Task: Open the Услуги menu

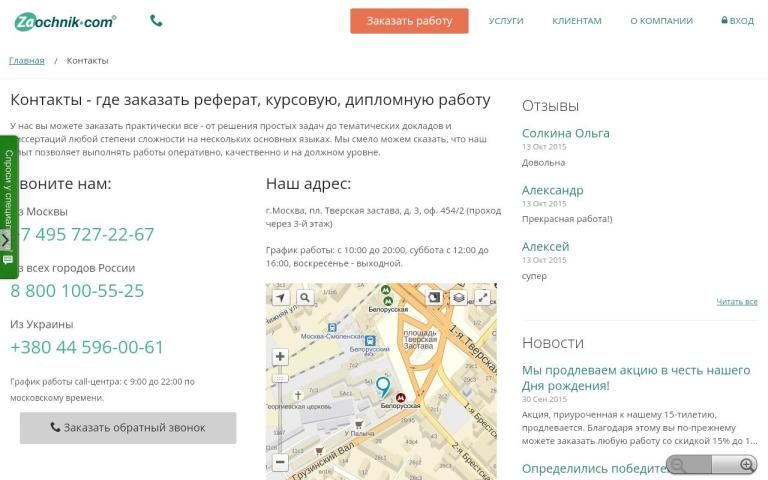Action: click(506, 21)
